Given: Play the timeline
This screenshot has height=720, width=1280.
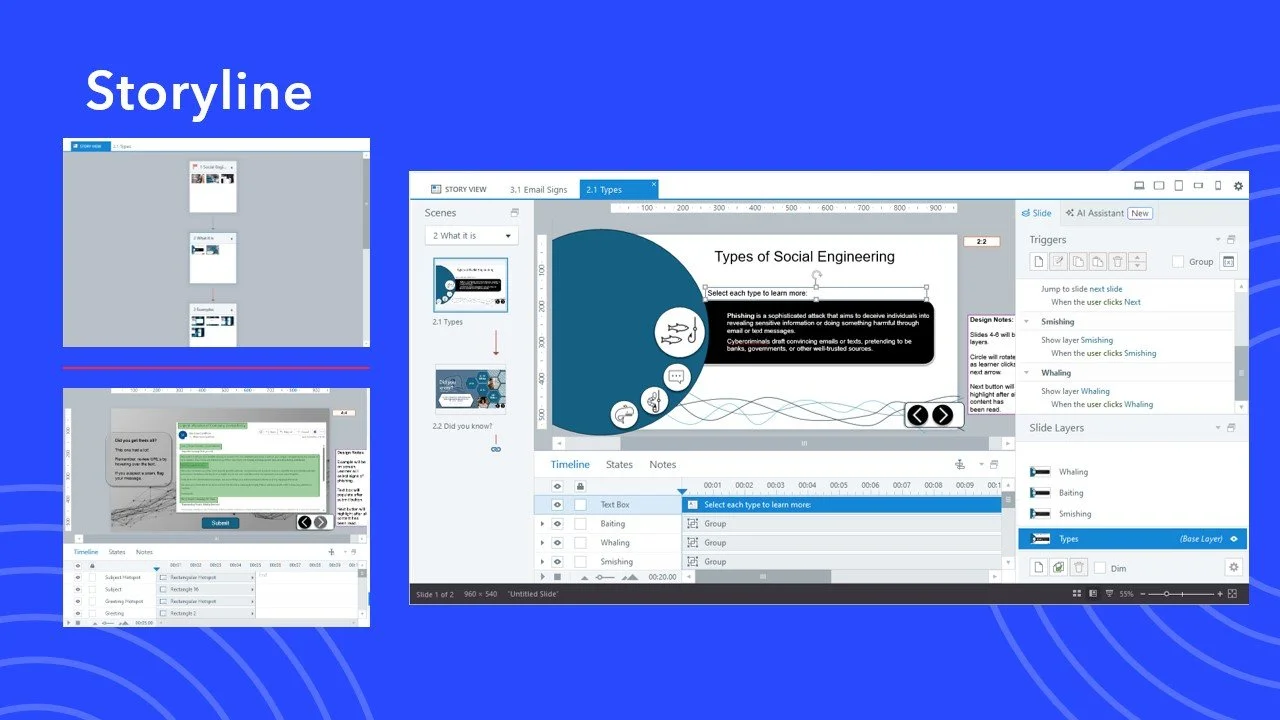Looking at the screenshot, I should 543,577.
